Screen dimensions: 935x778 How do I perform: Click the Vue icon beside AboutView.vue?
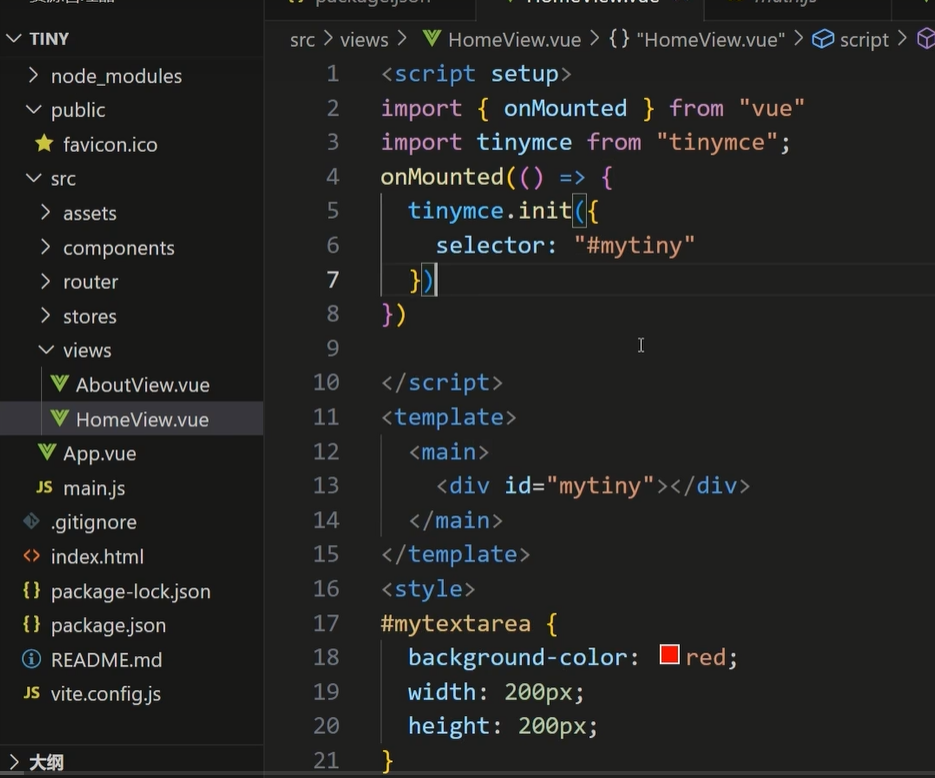tap(60, 383)
